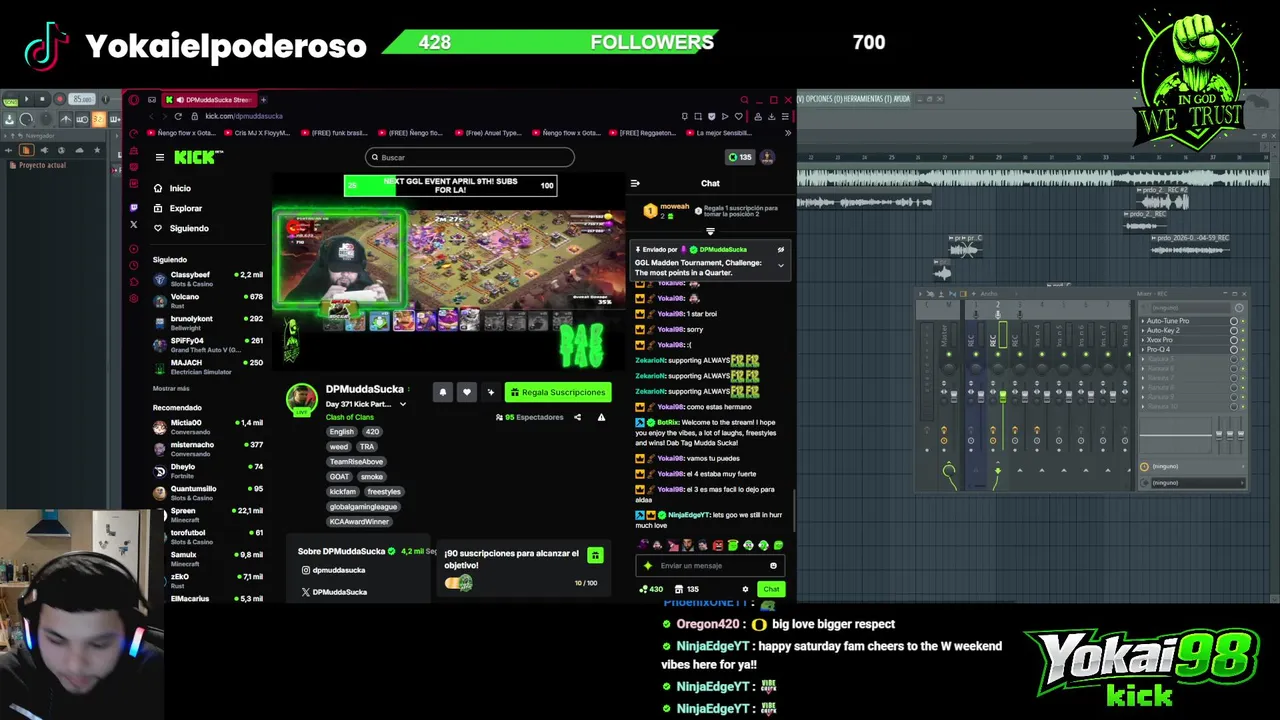Select the KCAAwardWinner tag

pyautogui.click(x=359, y=521)
